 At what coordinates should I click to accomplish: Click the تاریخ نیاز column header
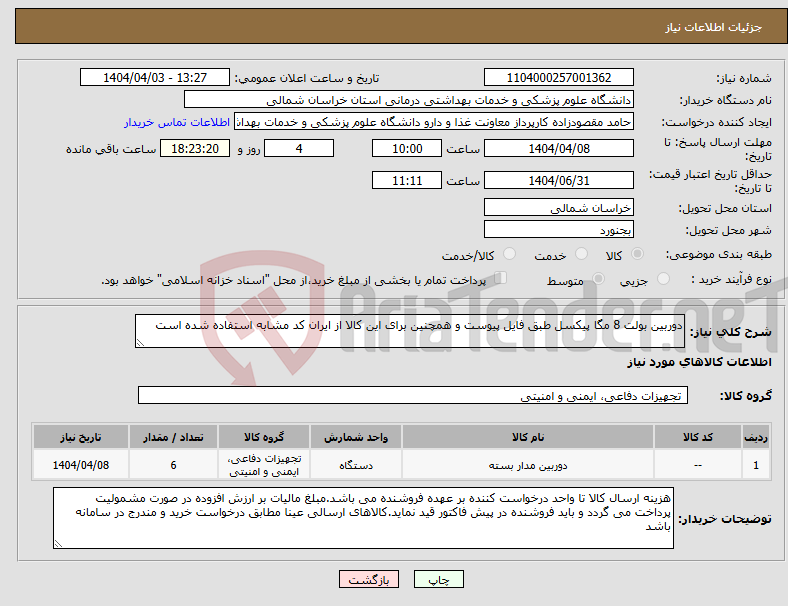[x=81, y=437]
